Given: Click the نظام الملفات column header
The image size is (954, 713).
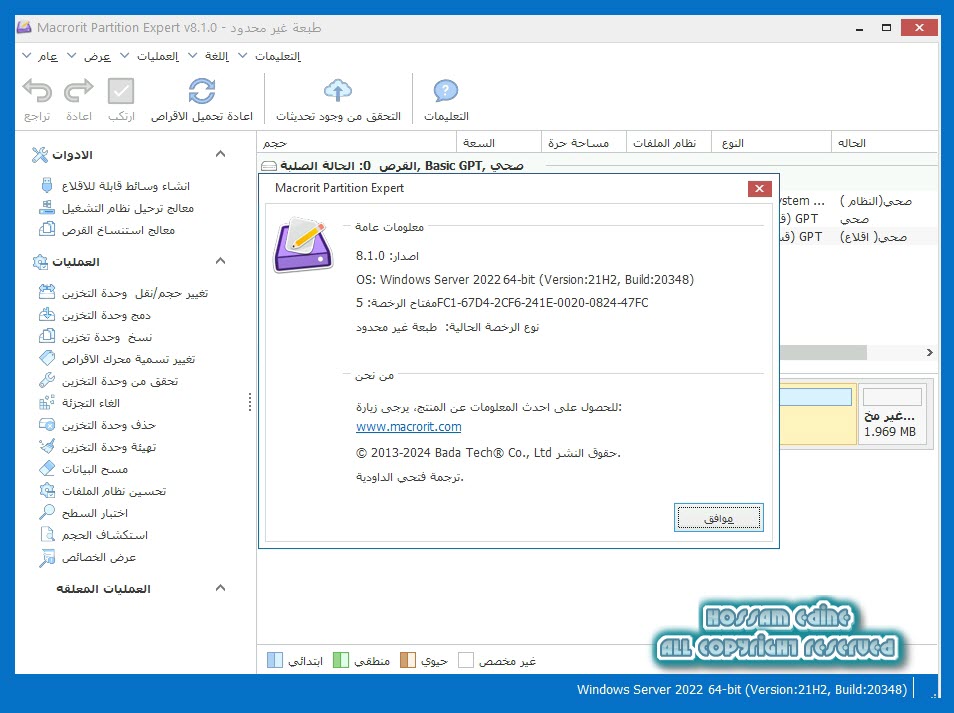Looking at the screenshot, I should (669, 143).
